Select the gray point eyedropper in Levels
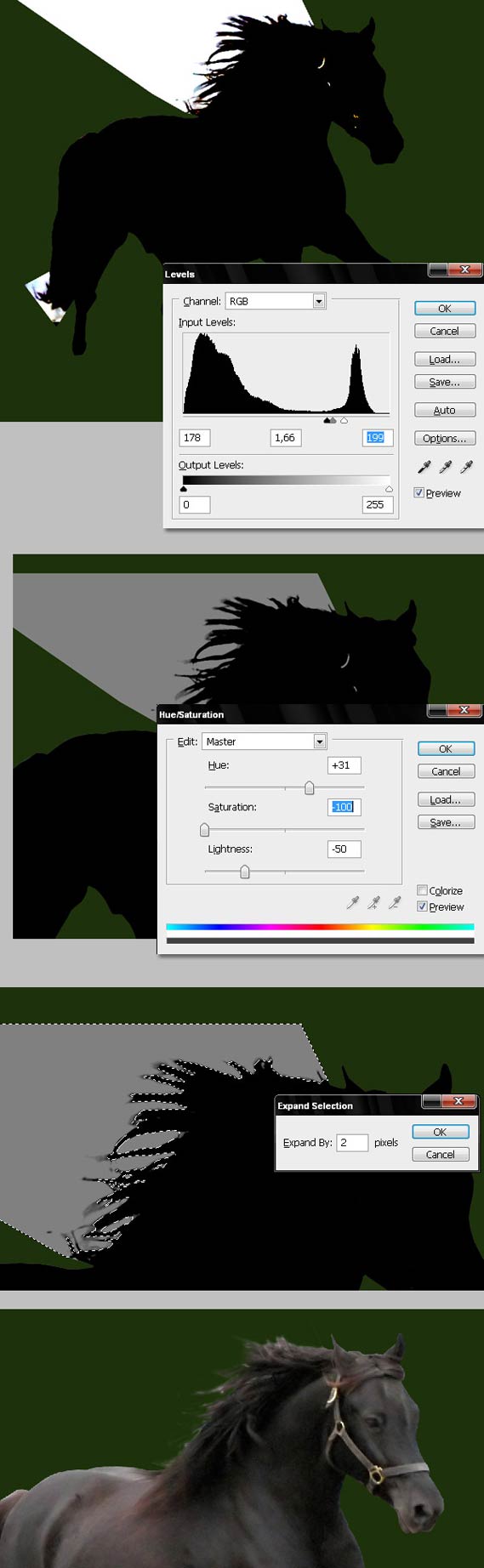The width and height of the screenshot is (484, 1568). (446, 467)
